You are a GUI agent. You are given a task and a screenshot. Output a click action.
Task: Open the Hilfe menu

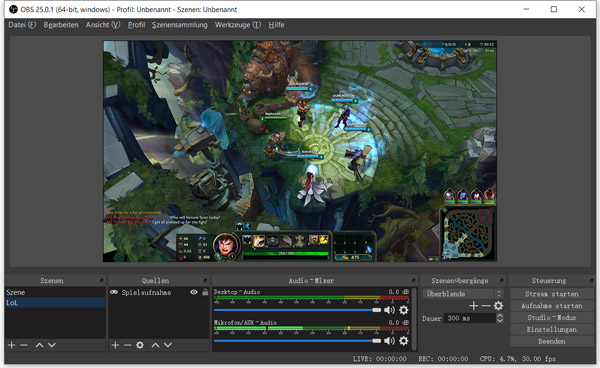[x=276, y=25]
